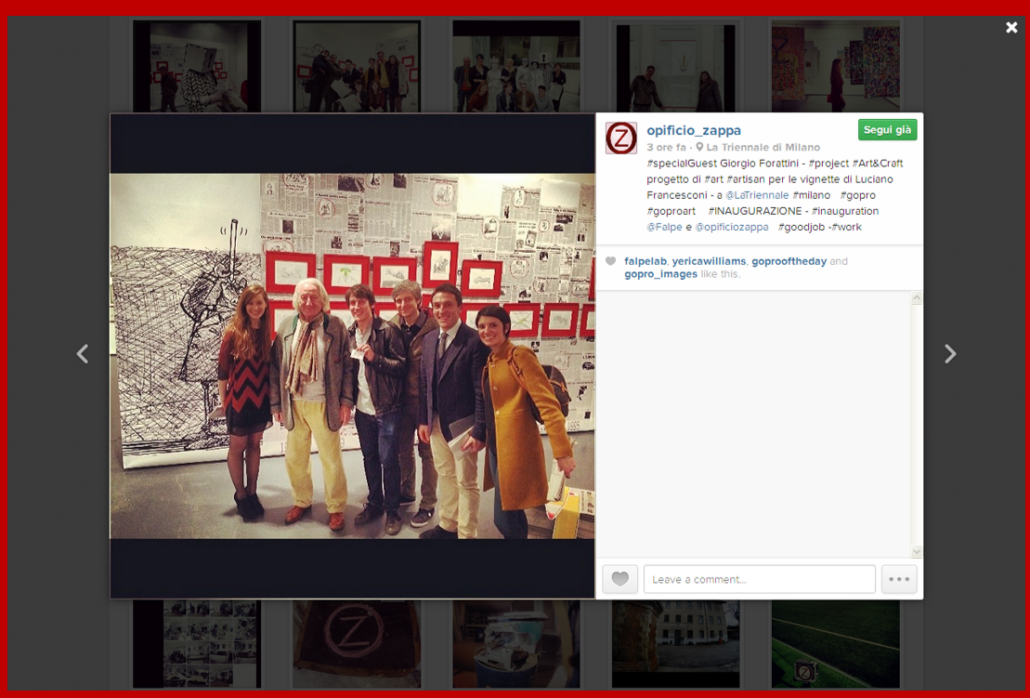
Task: Click the small heart icon beside likes
Action: coord(611,262)
